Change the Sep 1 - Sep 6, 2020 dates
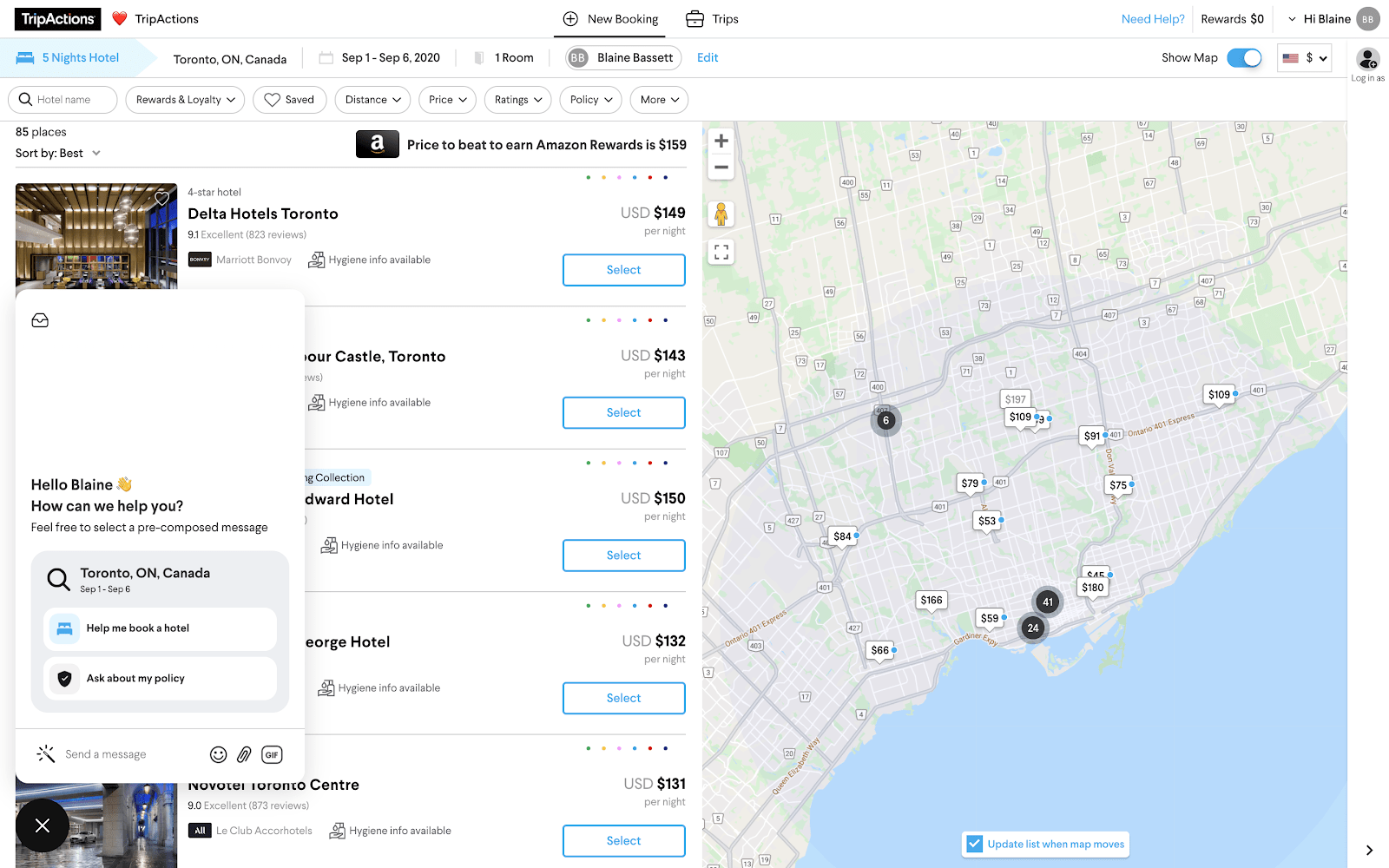Viewport: 1389px width, 868px height. [x=391, y=58]
